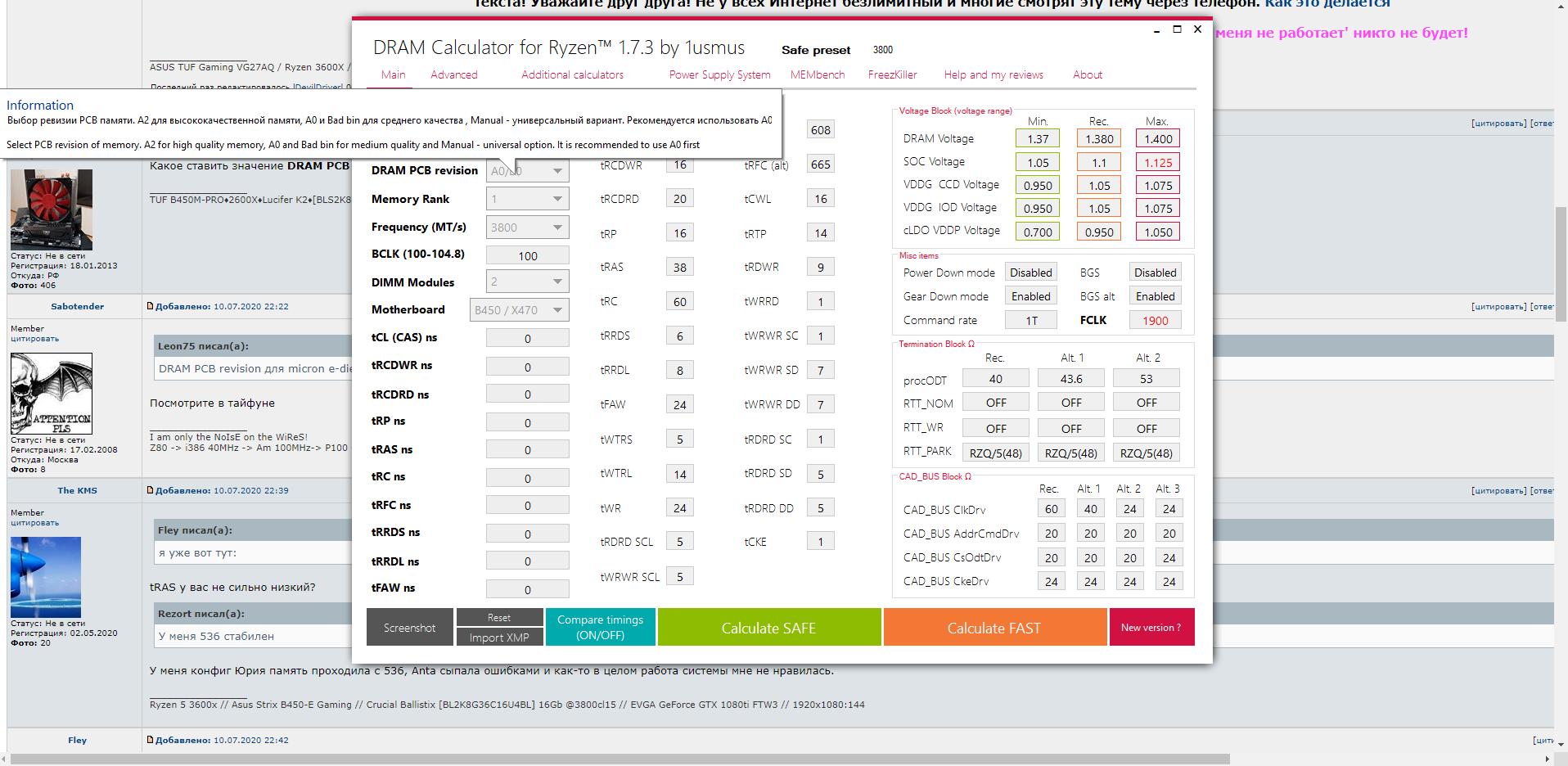Viewport: 1568px width, 766px height.
Task: Switch to the MEMbench tab
Action: (818, 74)
